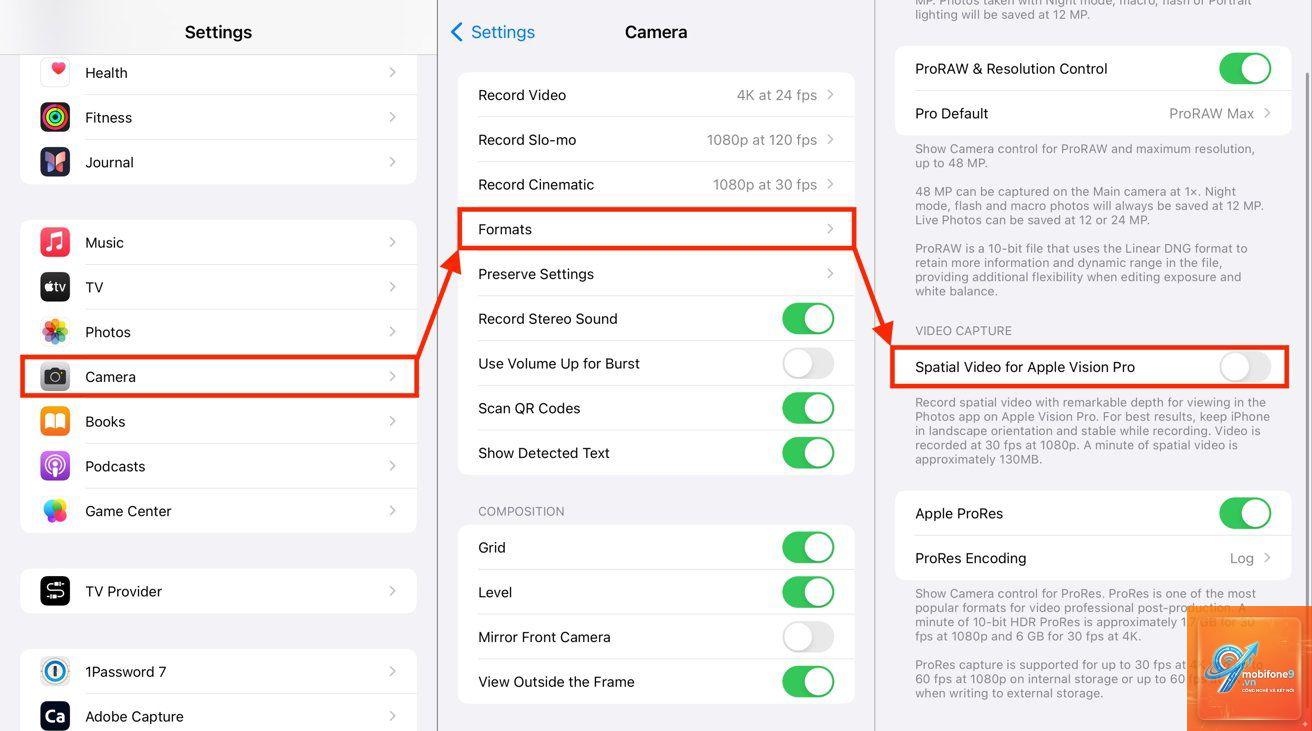Go back via the Settings link

point(493,32)
